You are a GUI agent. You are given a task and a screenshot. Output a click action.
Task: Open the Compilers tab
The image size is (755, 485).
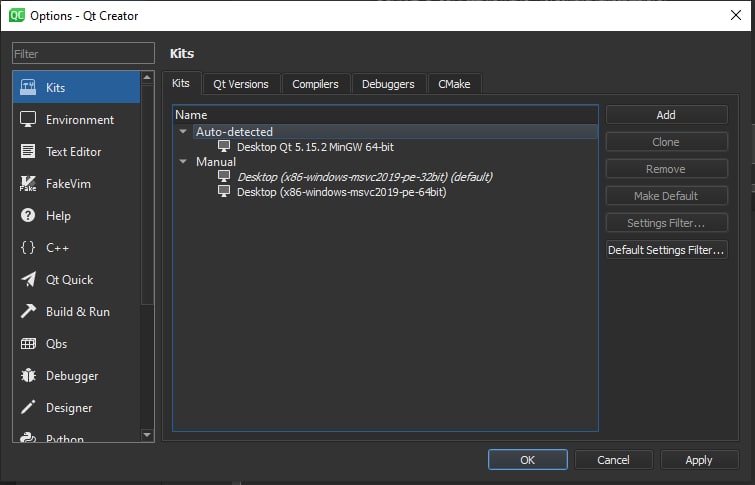(315, 84)
